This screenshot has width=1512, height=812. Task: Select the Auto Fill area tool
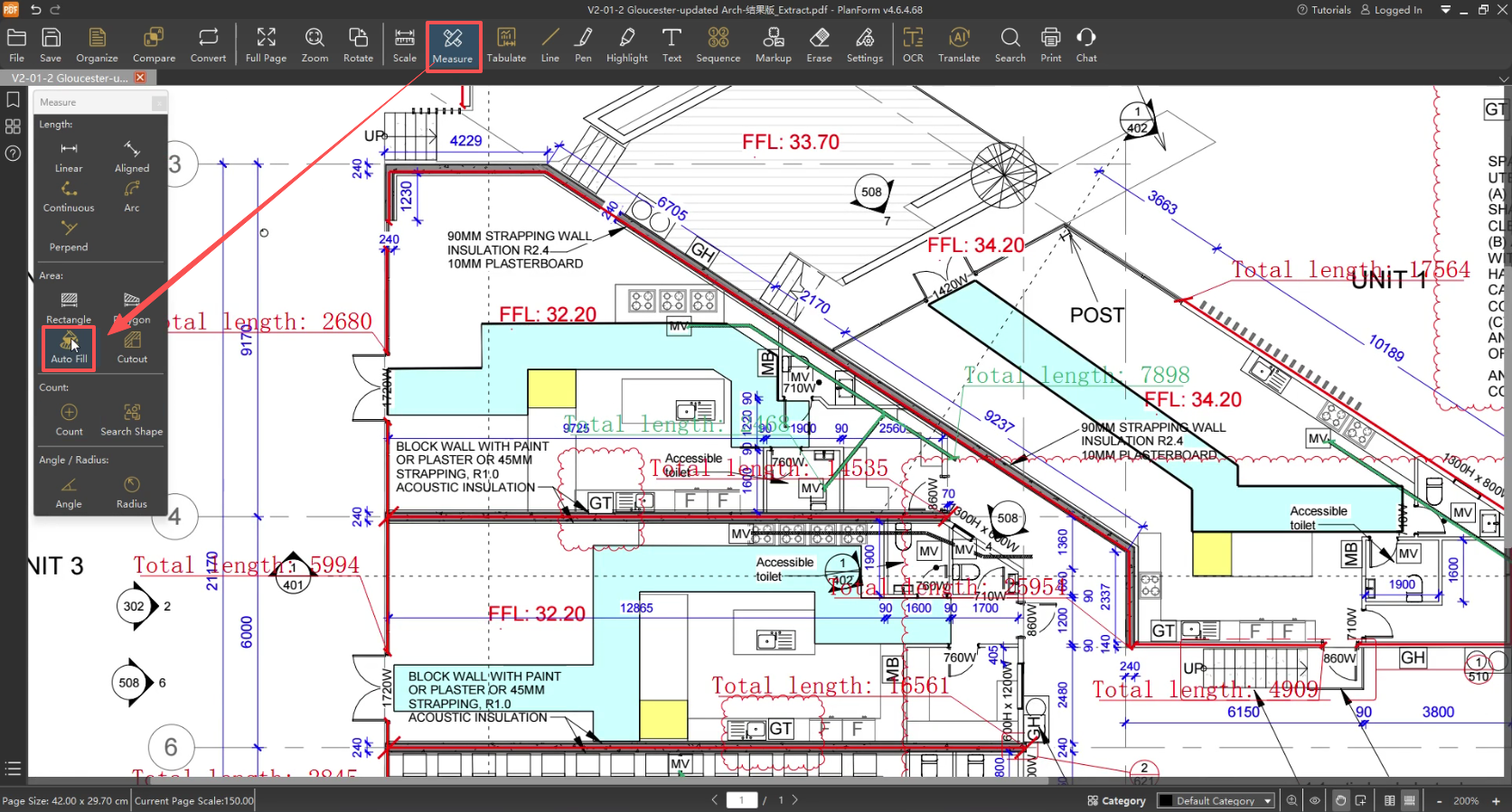pyautogui.click(x=69, y=347)
